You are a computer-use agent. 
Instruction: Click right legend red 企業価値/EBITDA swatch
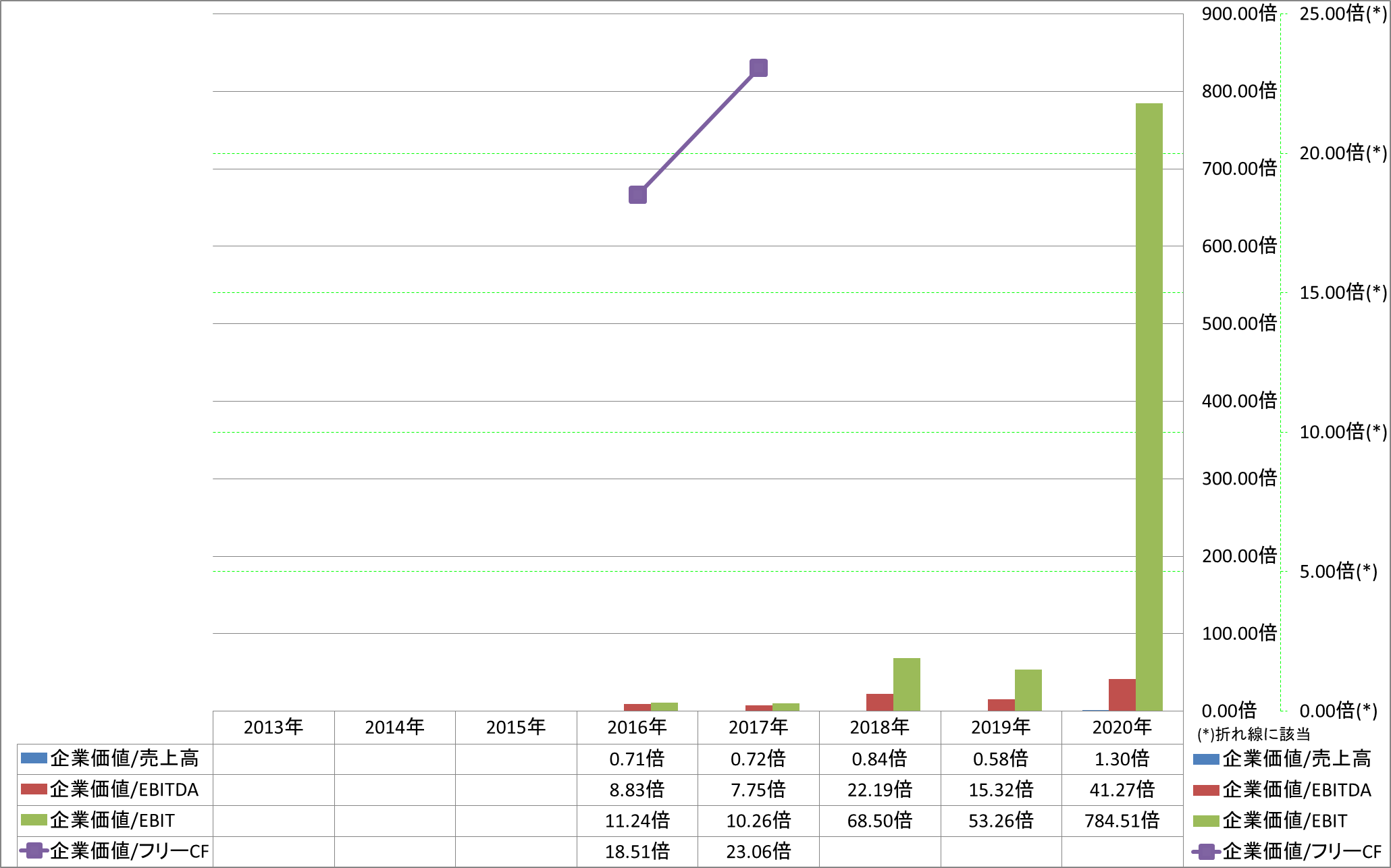[1206, 790]
